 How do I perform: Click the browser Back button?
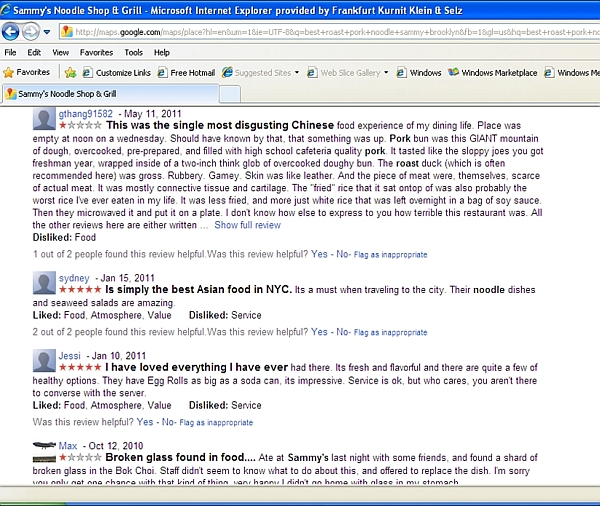click(x=14, y=32)
